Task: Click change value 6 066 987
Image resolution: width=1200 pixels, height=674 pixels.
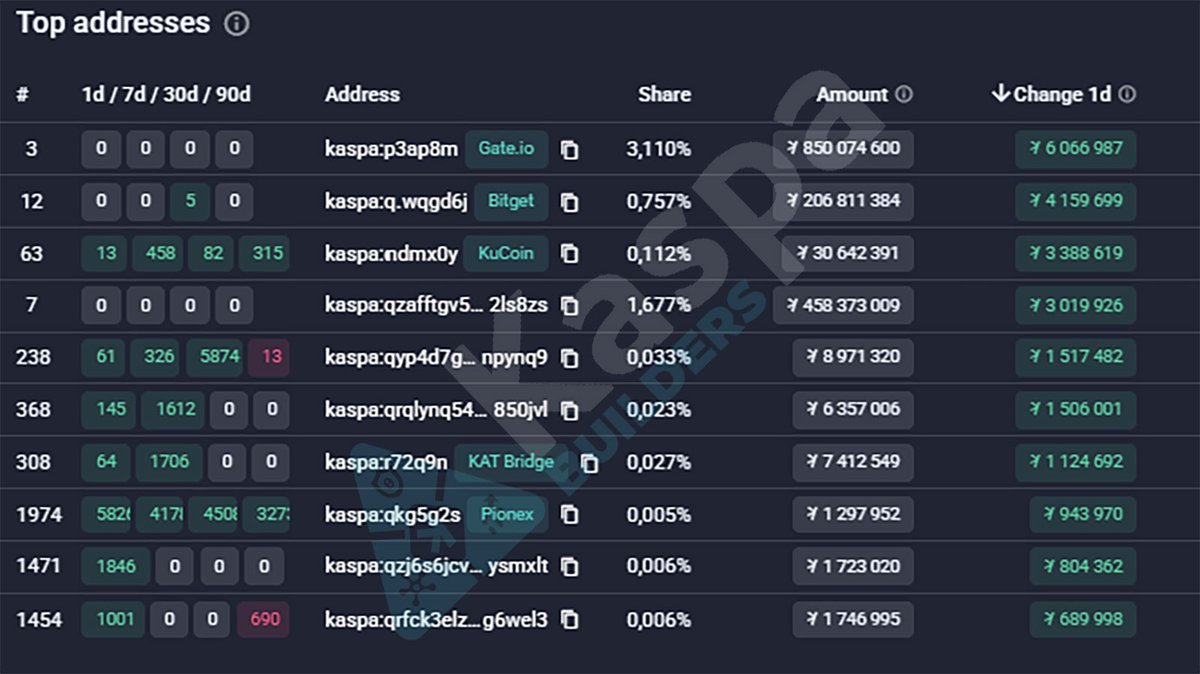Action: pos(1076,149)
